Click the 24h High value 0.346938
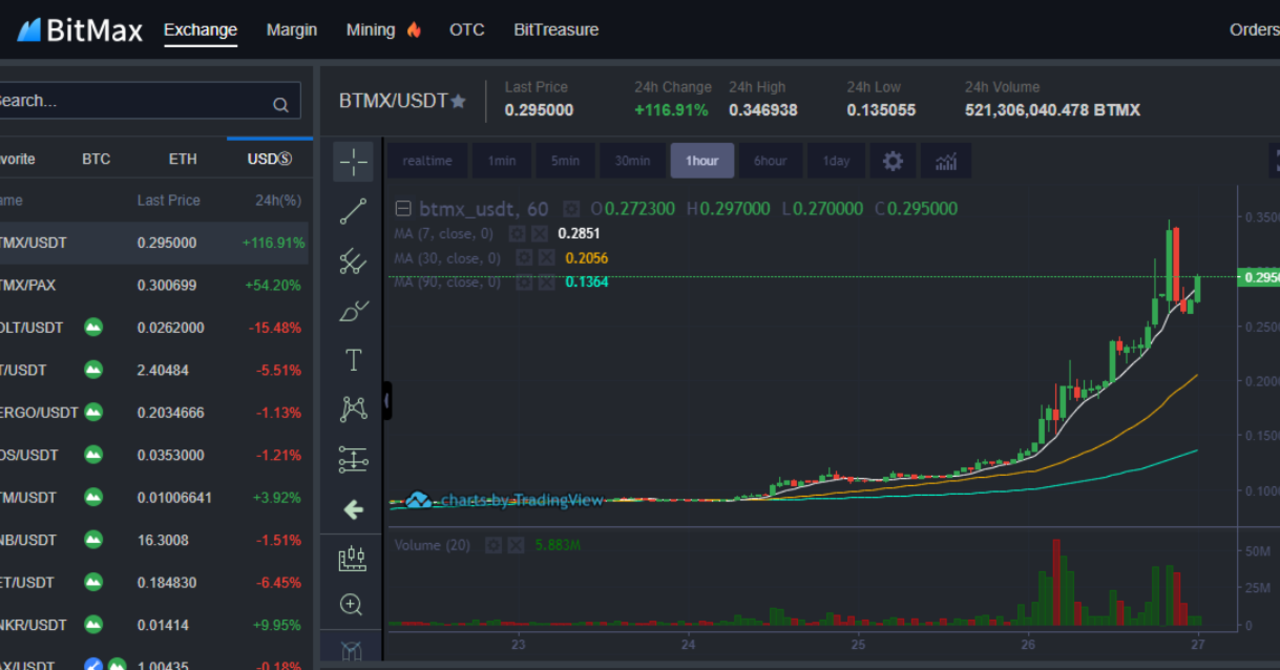This screenshot has height=670, width=1280. click(763, 110)
